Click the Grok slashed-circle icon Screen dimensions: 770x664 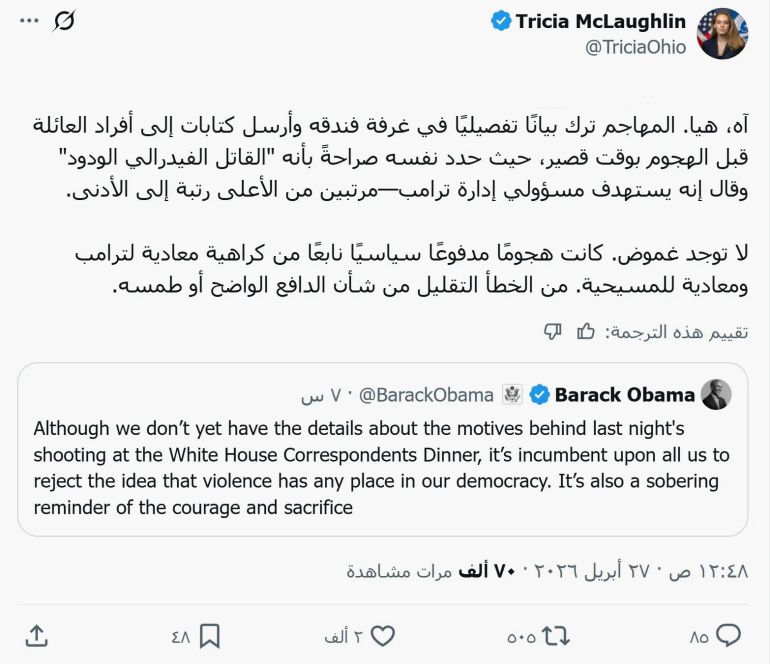point(64,21)
